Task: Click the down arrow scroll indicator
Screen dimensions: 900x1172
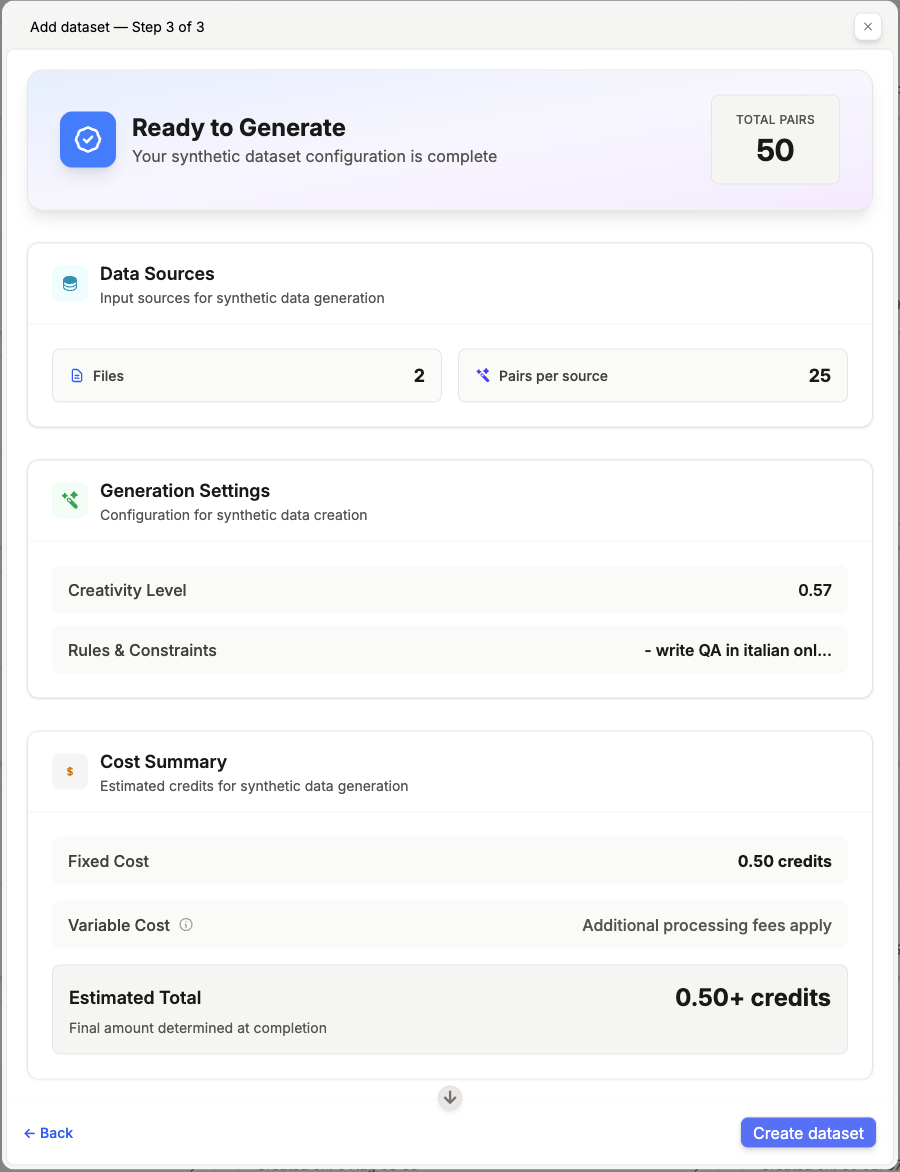Action: point(450,1097)
